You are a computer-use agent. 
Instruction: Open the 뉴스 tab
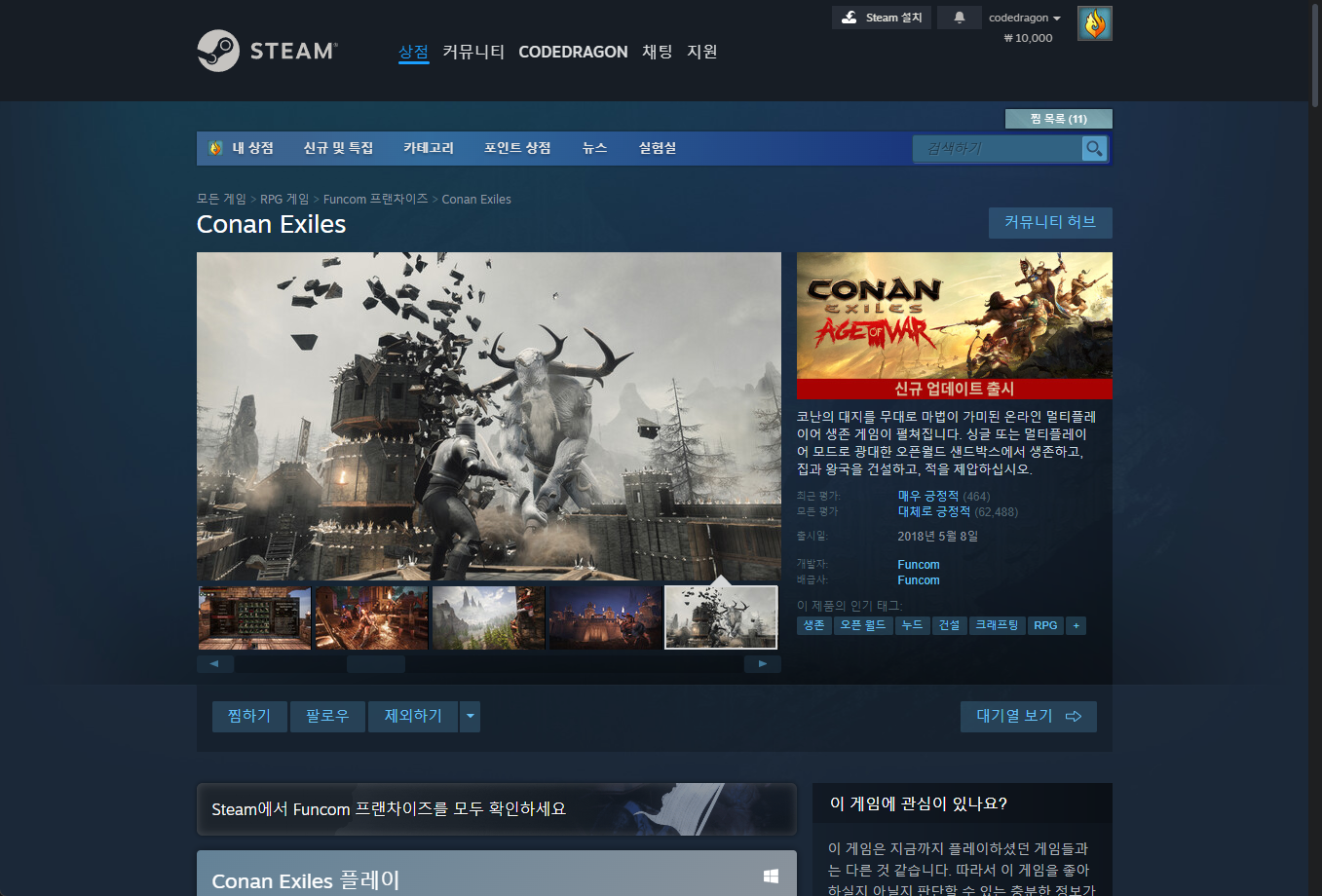point(594,148)
